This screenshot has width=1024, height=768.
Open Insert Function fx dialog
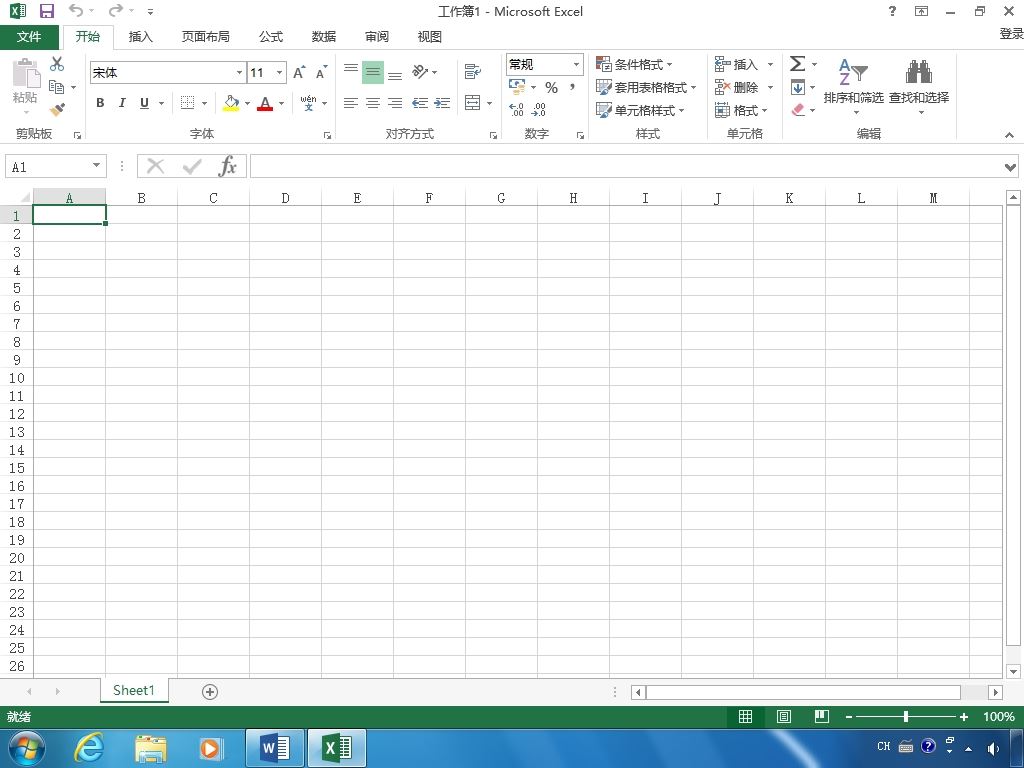tap(227, 166)
